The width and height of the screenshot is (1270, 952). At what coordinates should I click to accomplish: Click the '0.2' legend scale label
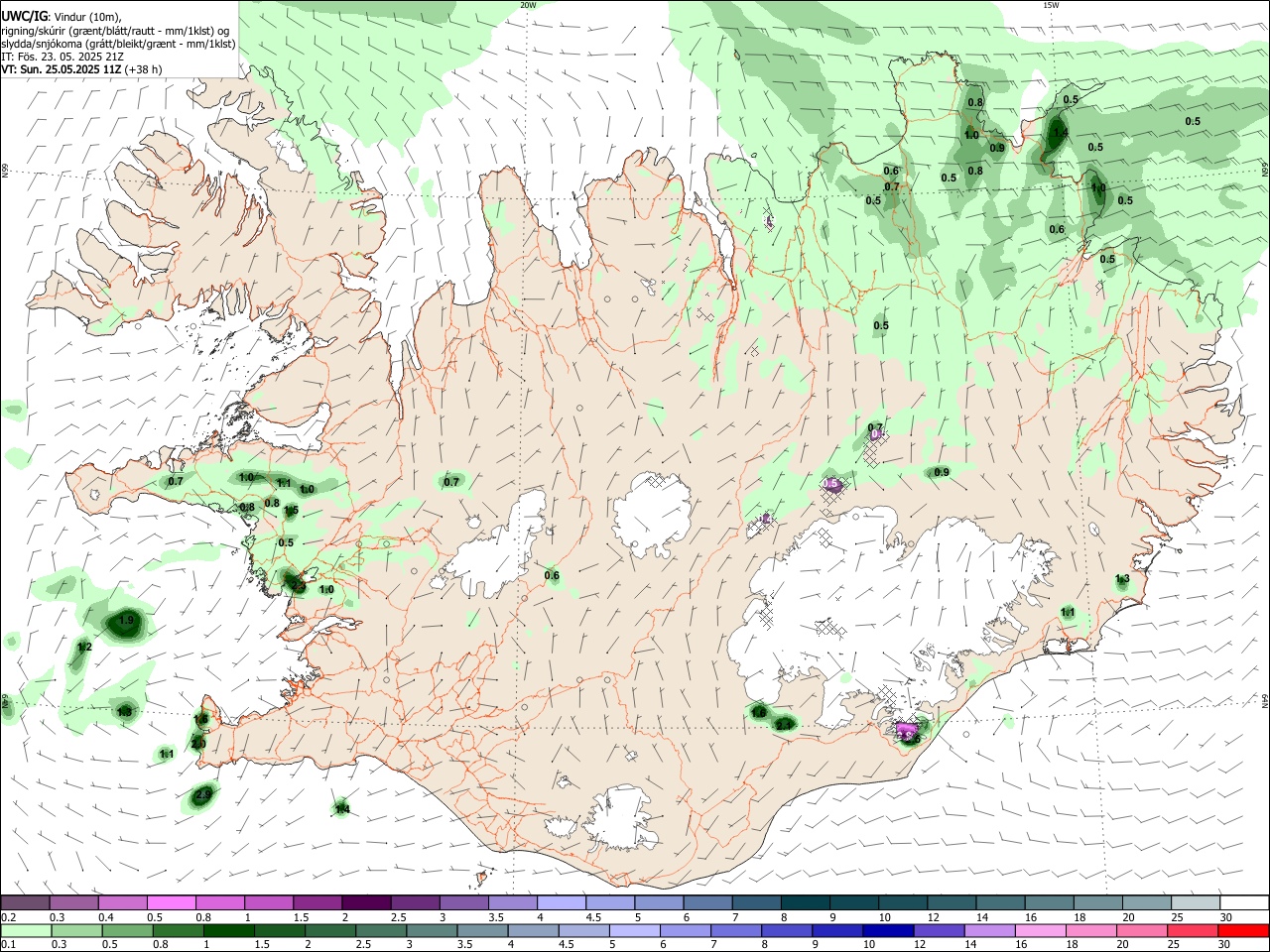[9, 917]
